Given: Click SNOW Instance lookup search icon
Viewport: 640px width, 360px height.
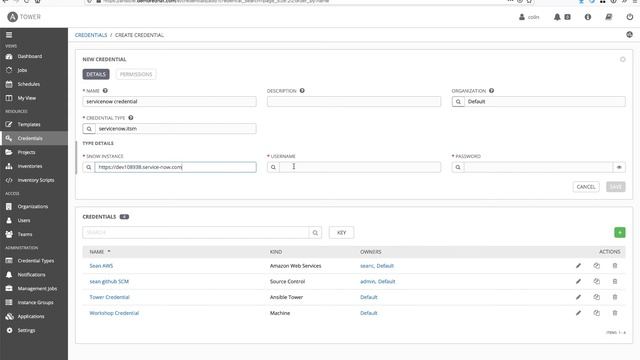Looking at the screenshot, I should pos(89,167).
